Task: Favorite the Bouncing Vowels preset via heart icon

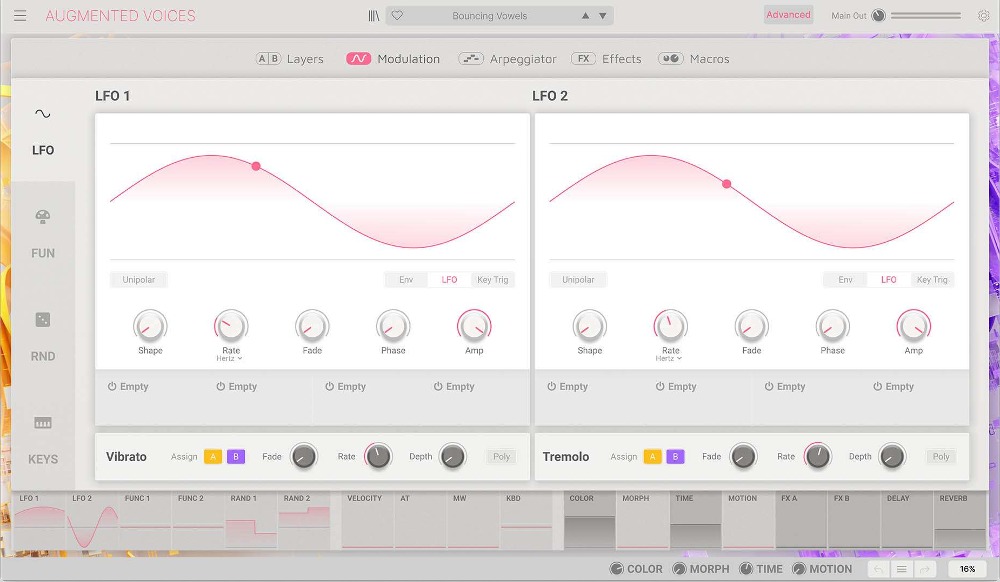Action: pos(398,15)
